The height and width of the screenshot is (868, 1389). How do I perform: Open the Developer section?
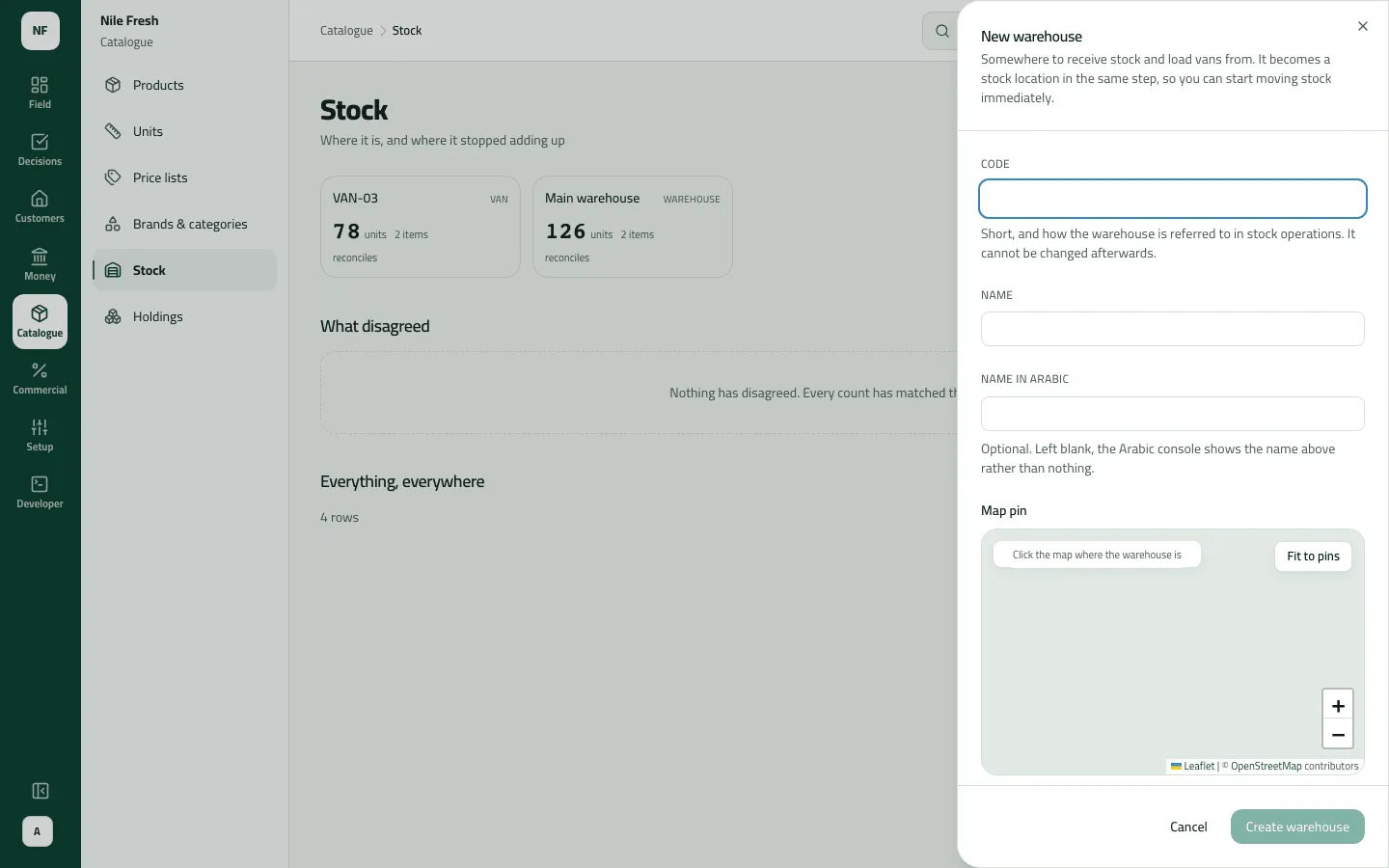[40, 492]
